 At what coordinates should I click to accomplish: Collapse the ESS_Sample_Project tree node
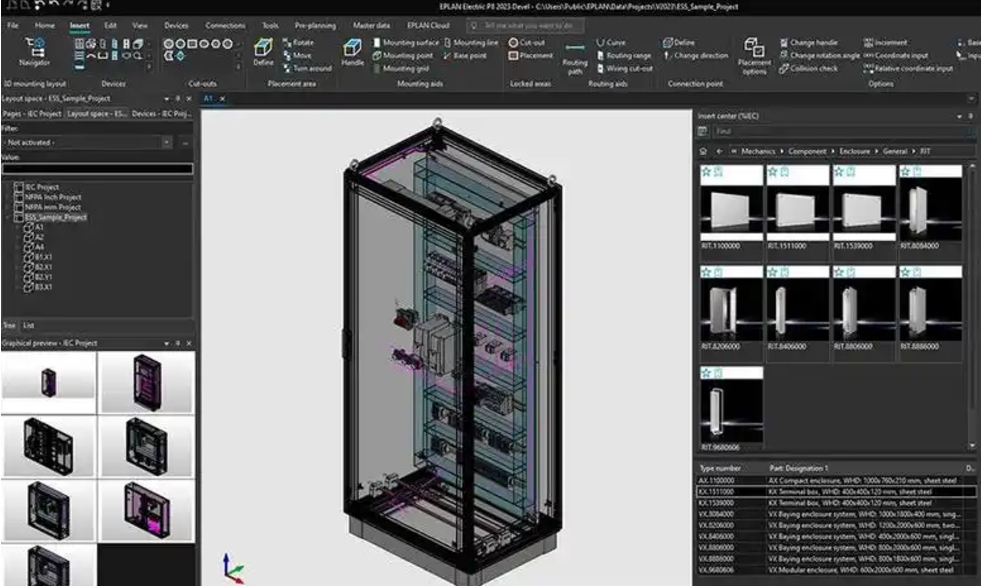9,217
